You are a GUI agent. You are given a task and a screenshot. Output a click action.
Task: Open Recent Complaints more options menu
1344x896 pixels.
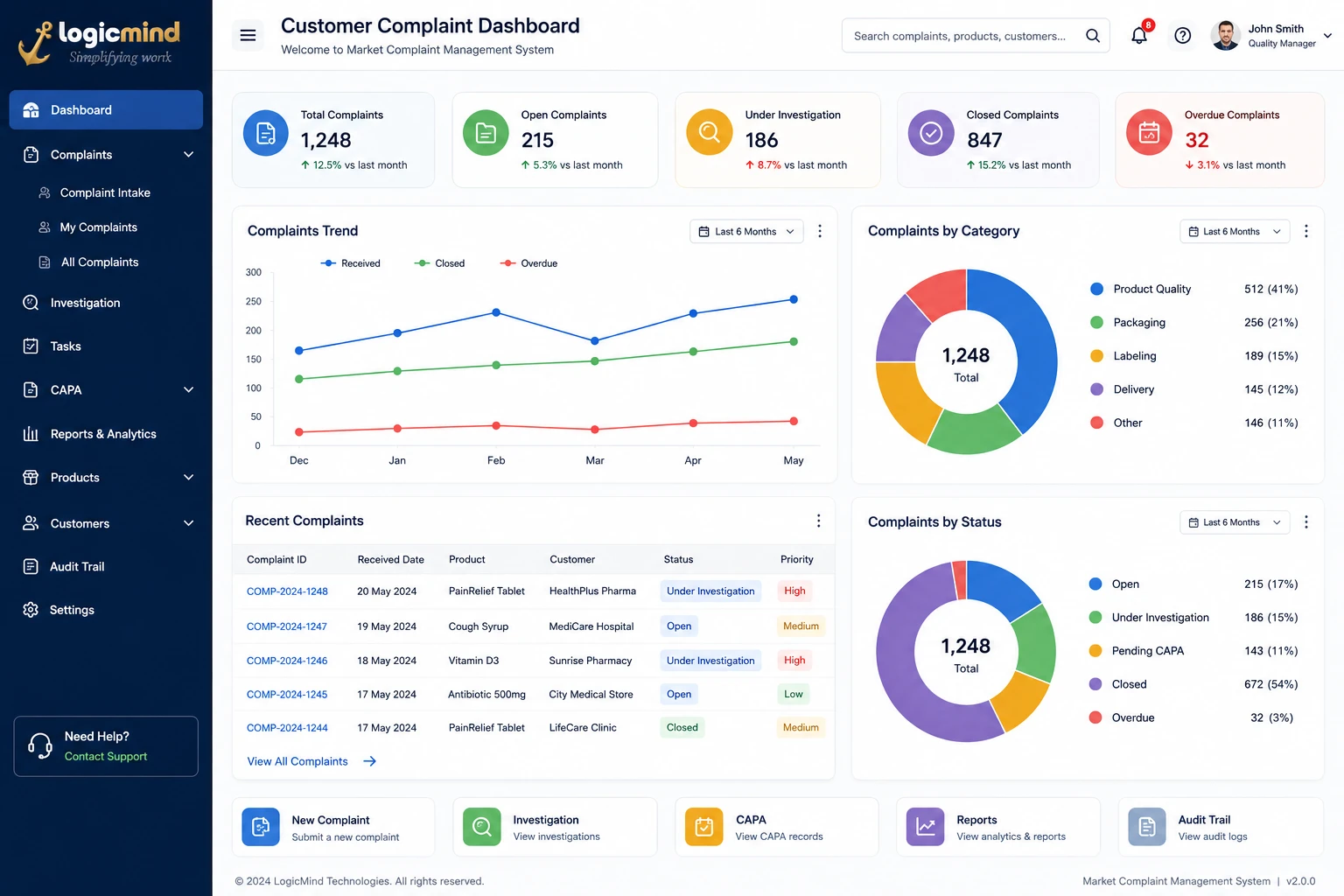click(818, 521)
